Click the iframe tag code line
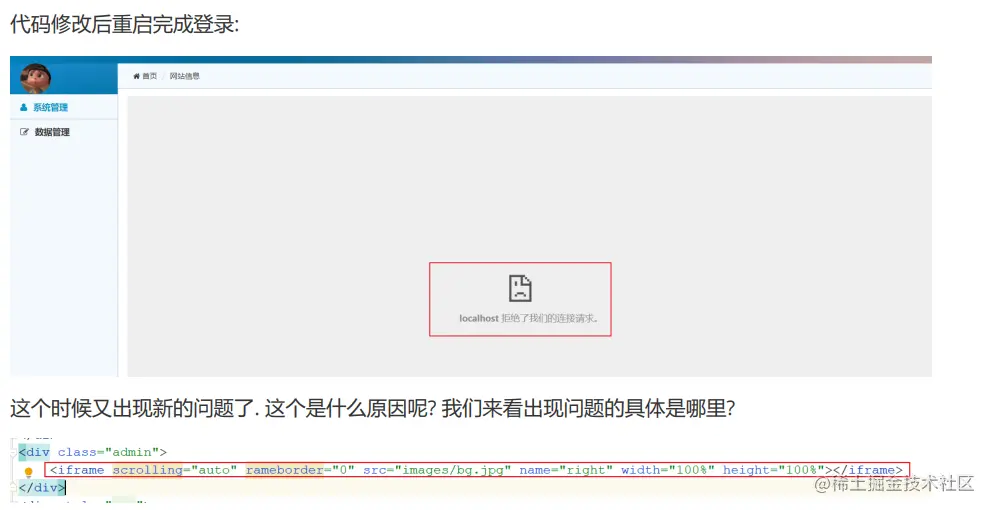 (x=477, y=470)
